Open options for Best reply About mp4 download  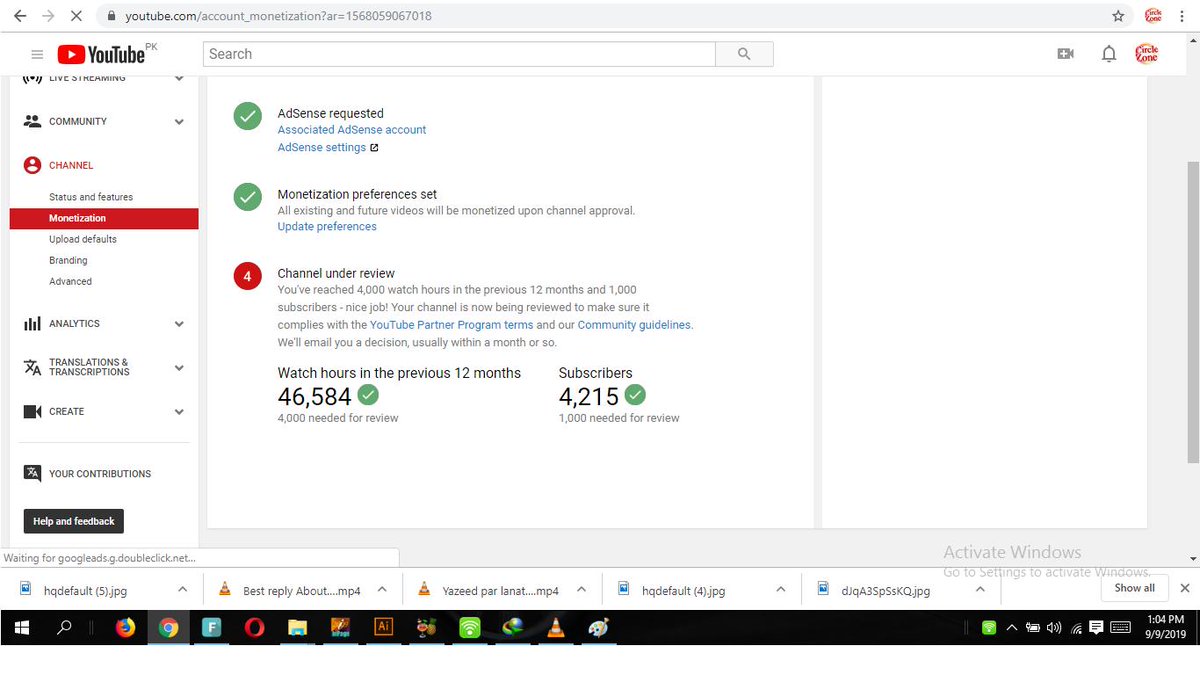pos(381,590)
